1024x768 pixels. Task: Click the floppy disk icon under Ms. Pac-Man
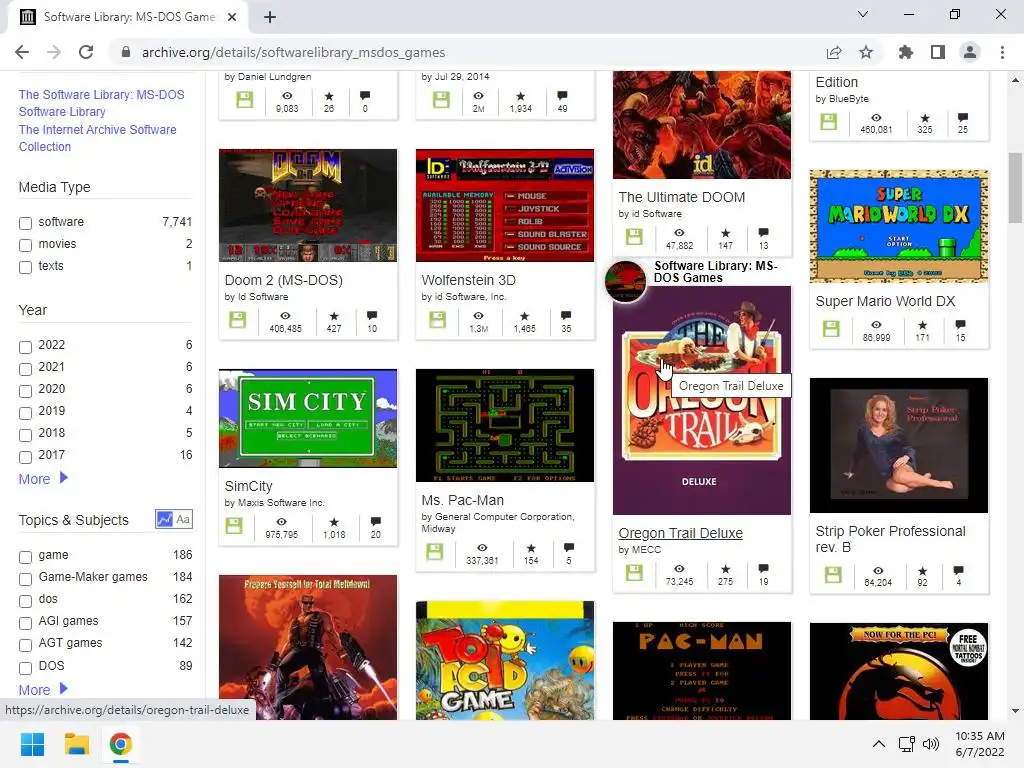(x=434, y=552)
